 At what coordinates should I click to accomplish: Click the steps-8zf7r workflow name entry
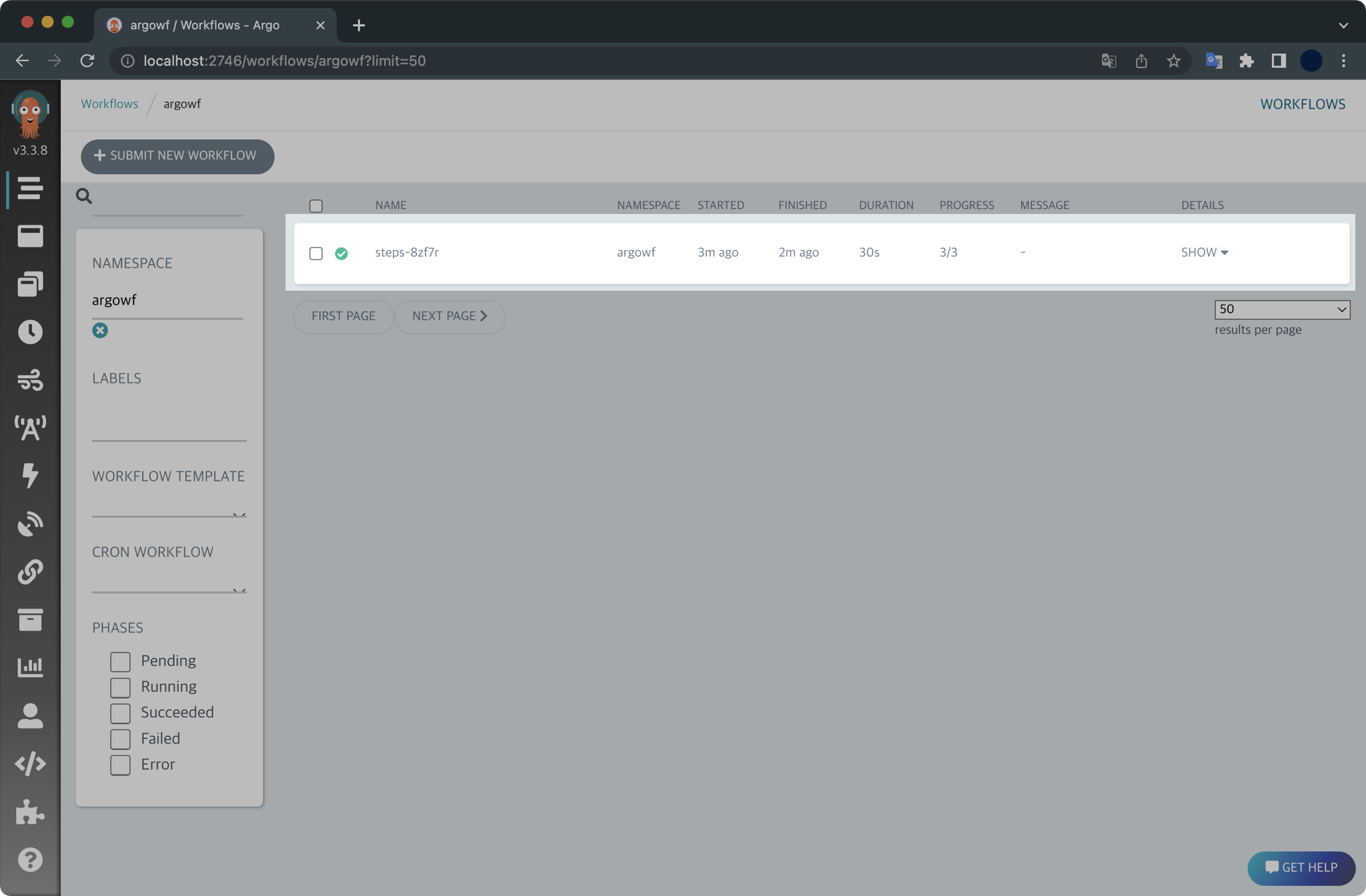407,252
